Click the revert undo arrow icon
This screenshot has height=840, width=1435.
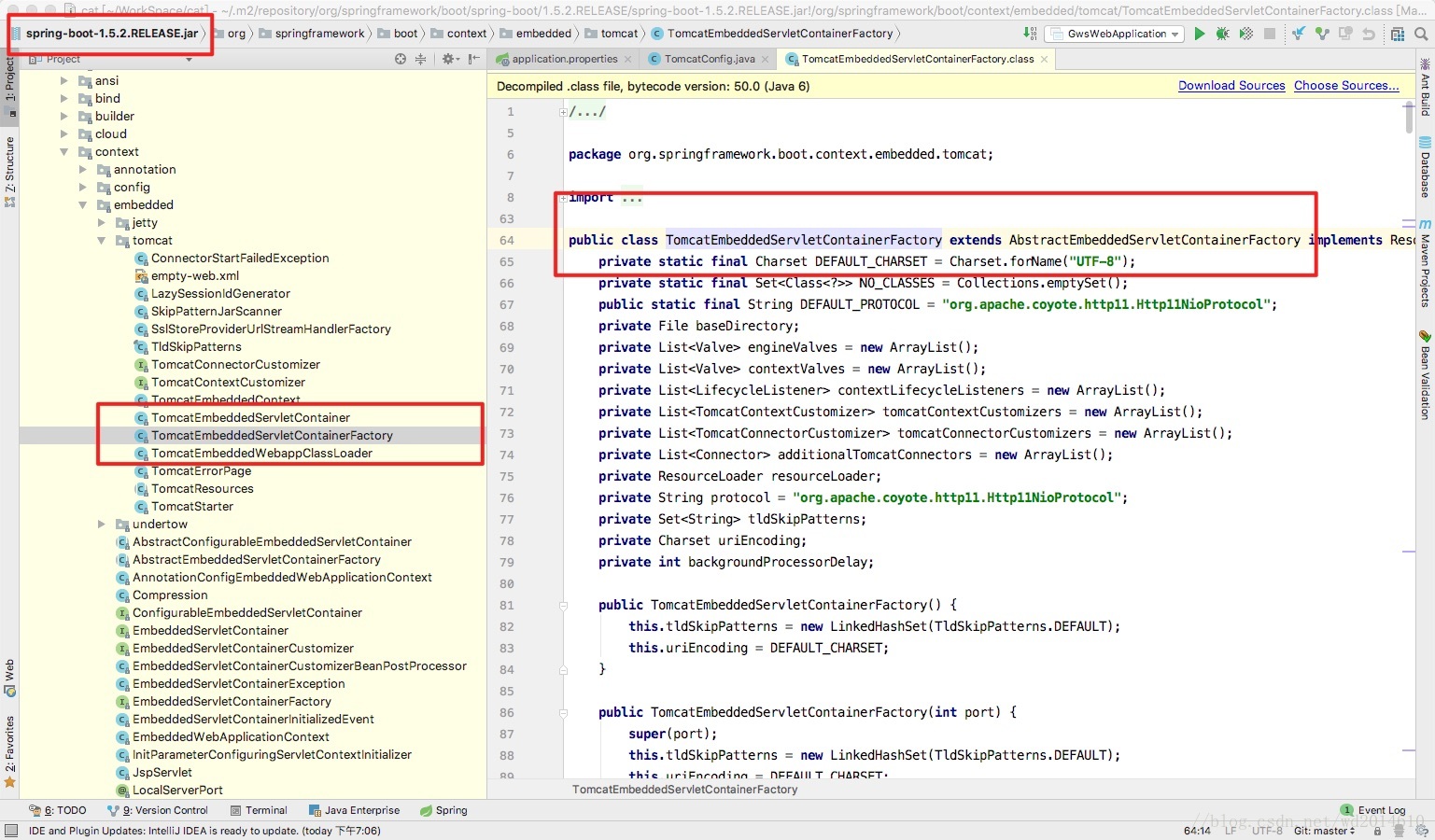click(x=1369, y=34)
